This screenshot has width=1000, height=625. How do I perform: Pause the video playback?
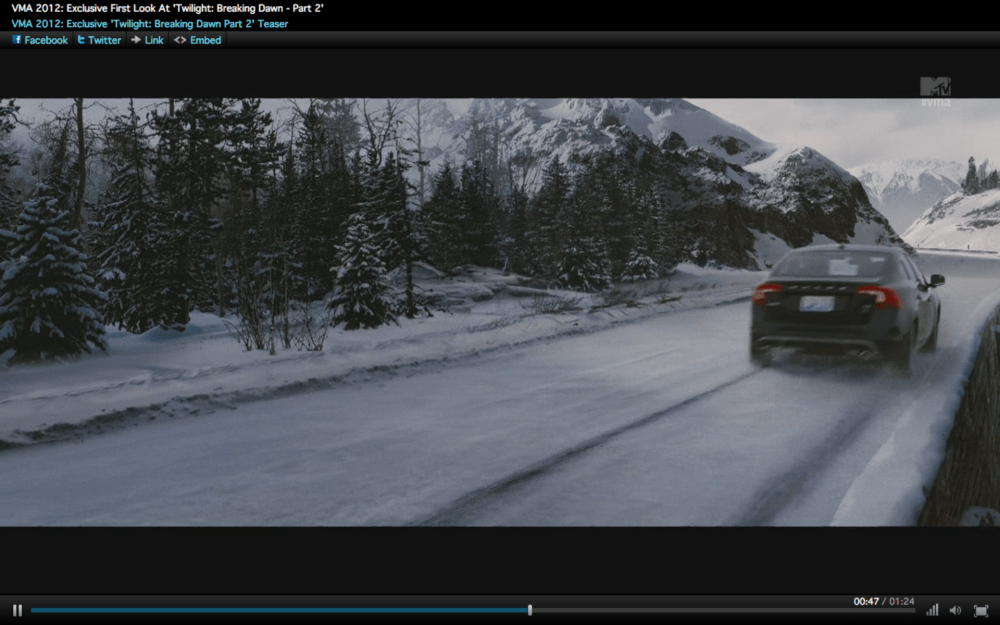pos(17,610)
